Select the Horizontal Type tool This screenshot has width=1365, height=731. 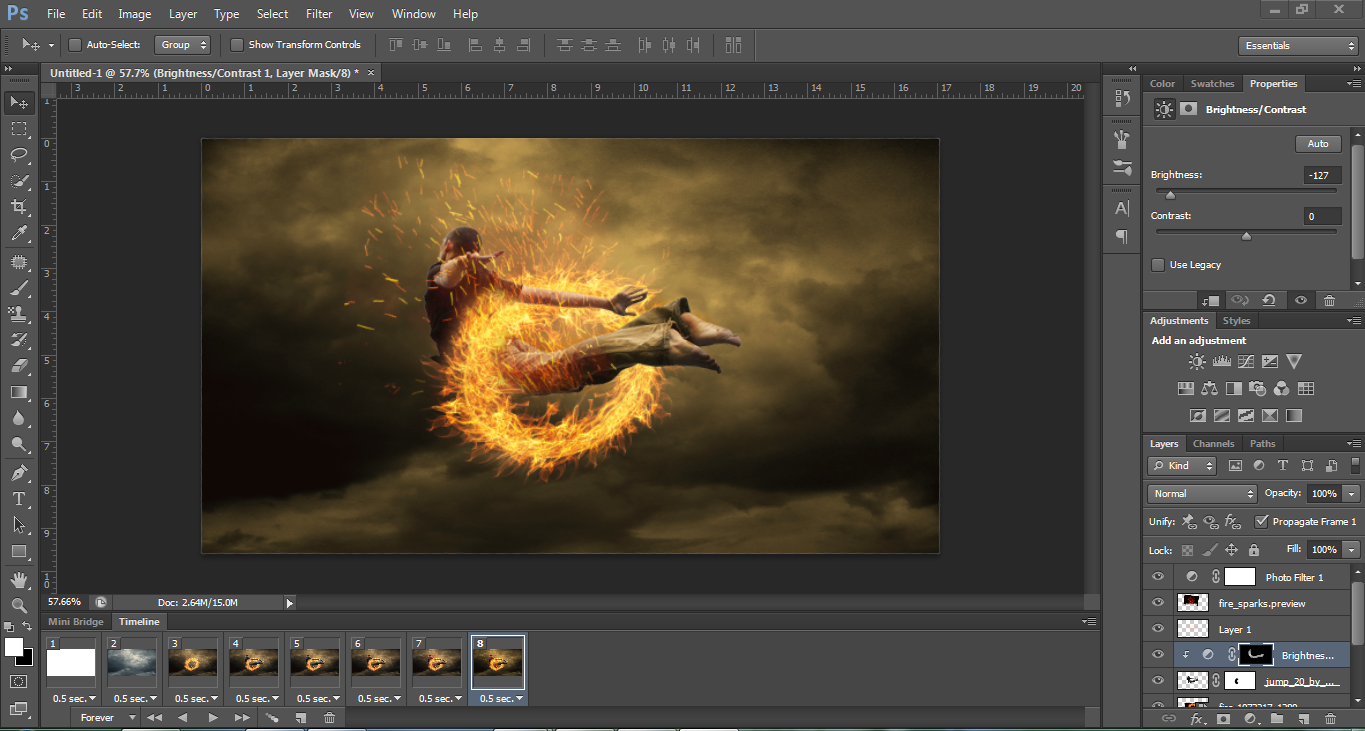pyautogui.click(x=19, y=498)
